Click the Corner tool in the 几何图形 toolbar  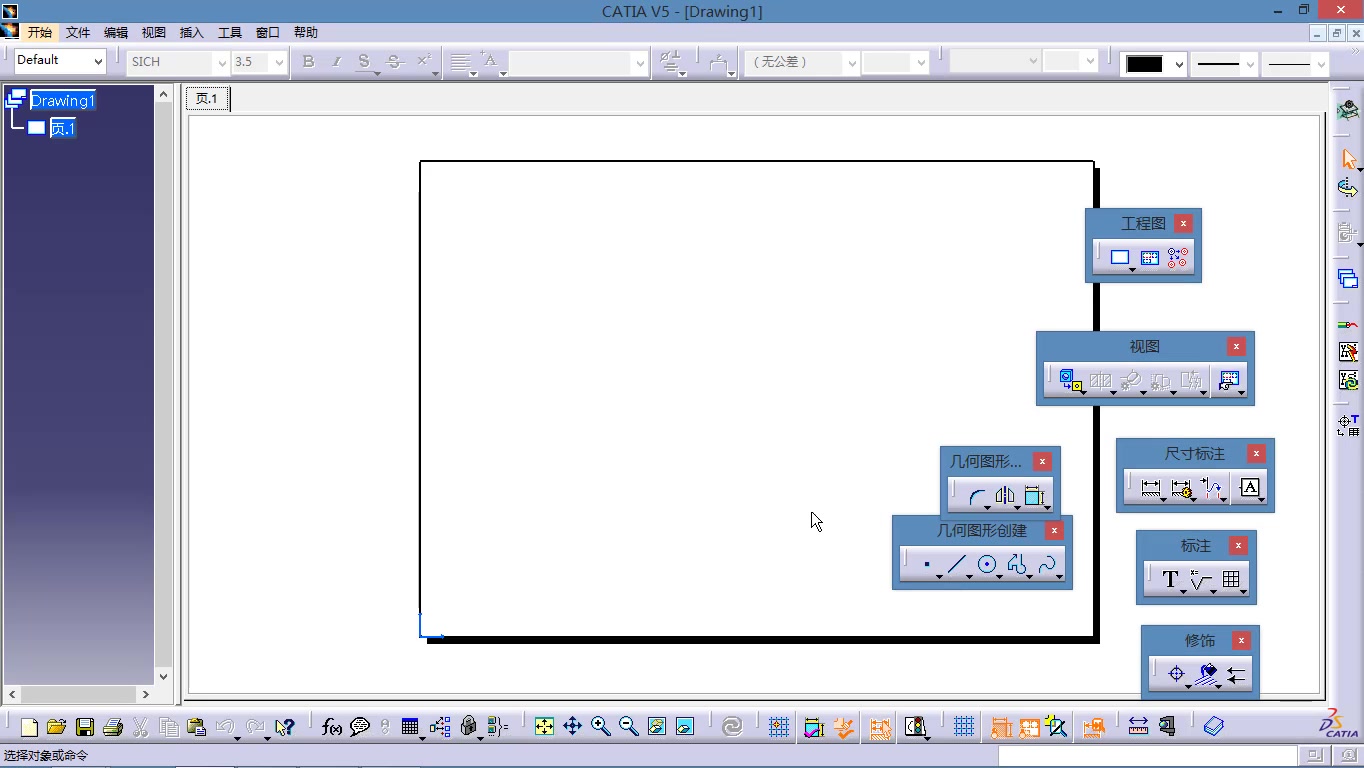[x=977, y=496]
